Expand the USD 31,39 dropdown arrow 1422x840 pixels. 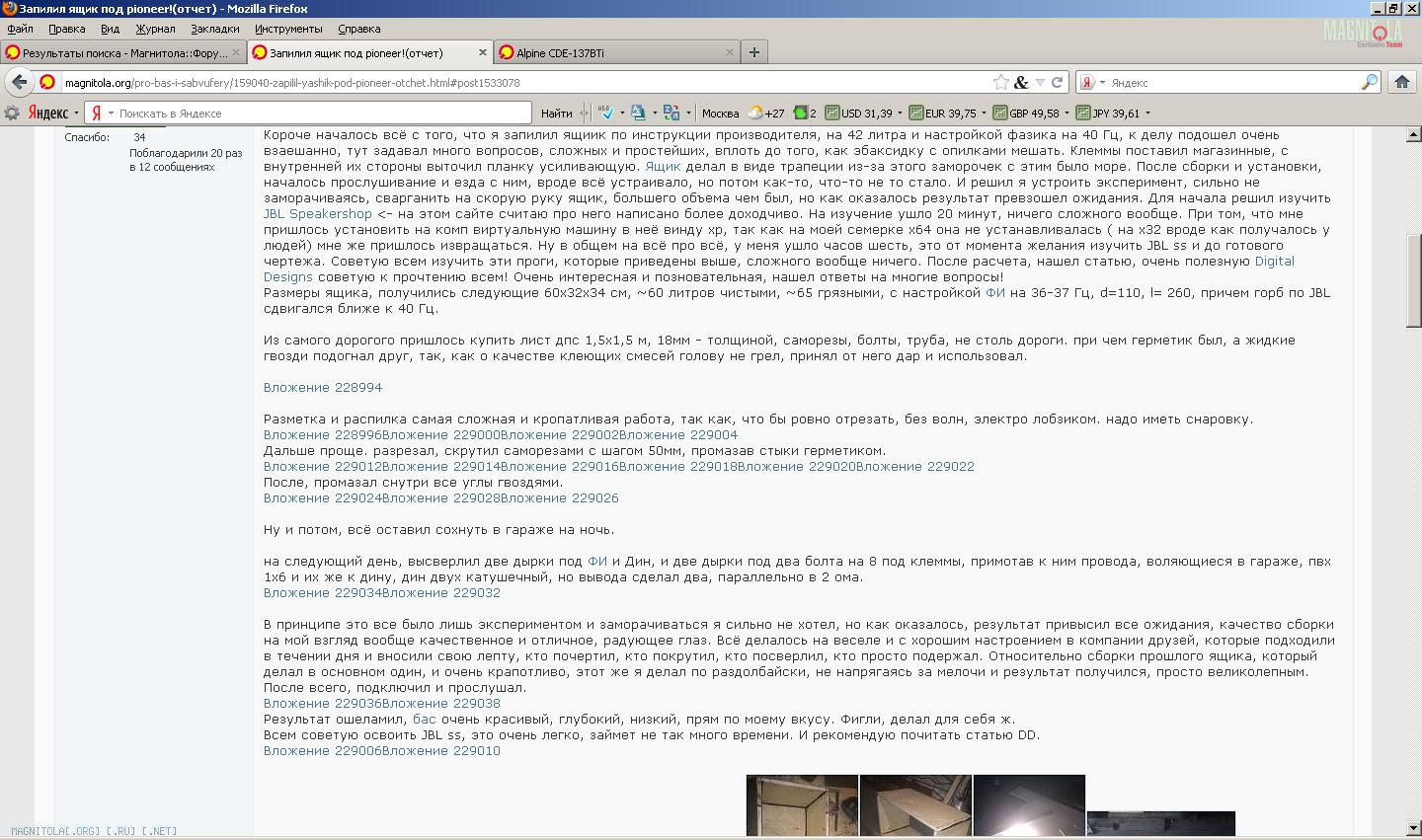coord(900,113)
